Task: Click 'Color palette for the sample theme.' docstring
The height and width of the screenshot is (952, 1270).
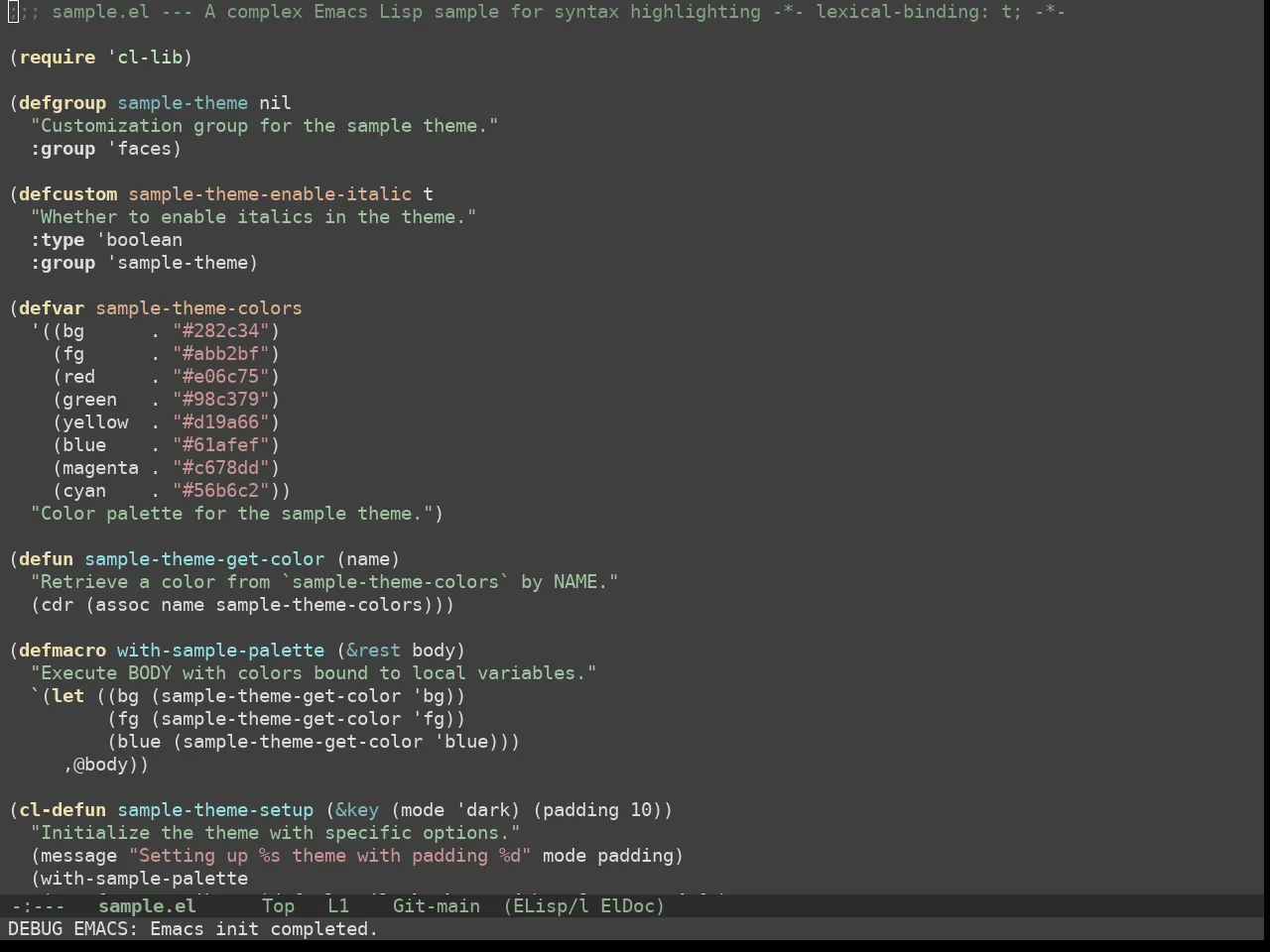Action: point(231,514)
